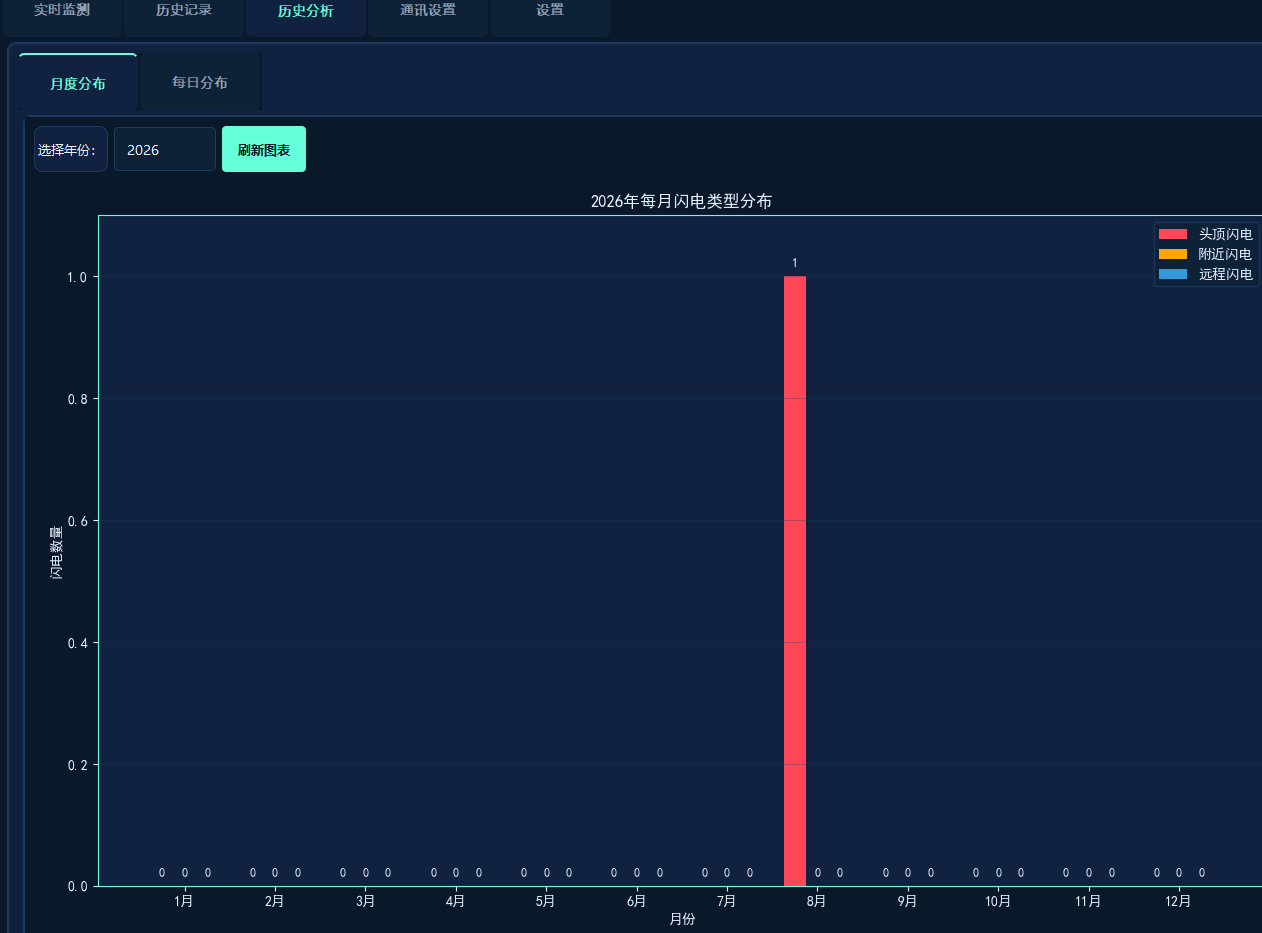
Task: Click the 11月 axis label
Action: 1088,901
